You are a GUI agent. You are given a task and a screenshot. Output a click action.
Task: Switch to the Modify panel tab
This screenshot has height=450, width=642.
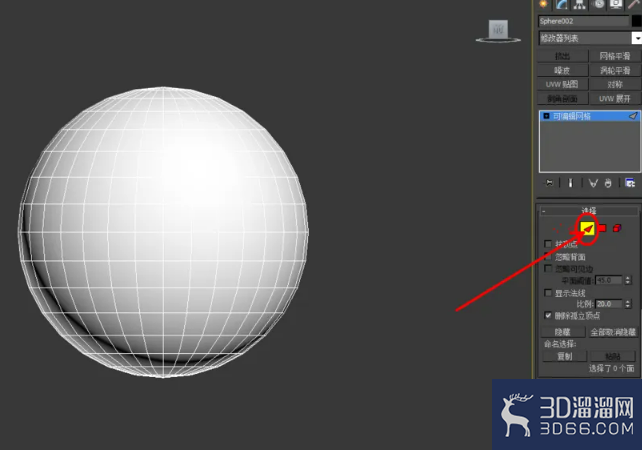pyautogui.click(x=561, y=4)
